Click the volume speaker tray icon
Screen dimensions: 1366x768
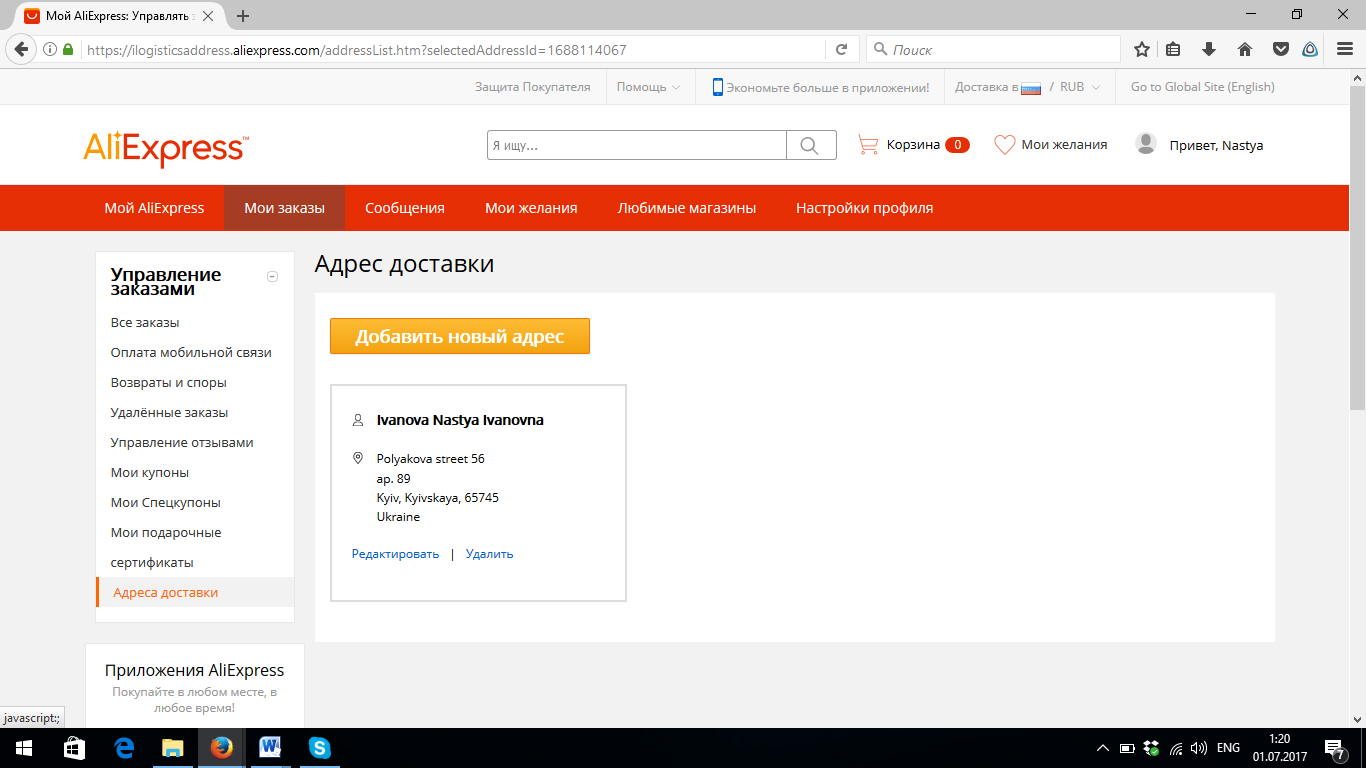point(1199,748)
